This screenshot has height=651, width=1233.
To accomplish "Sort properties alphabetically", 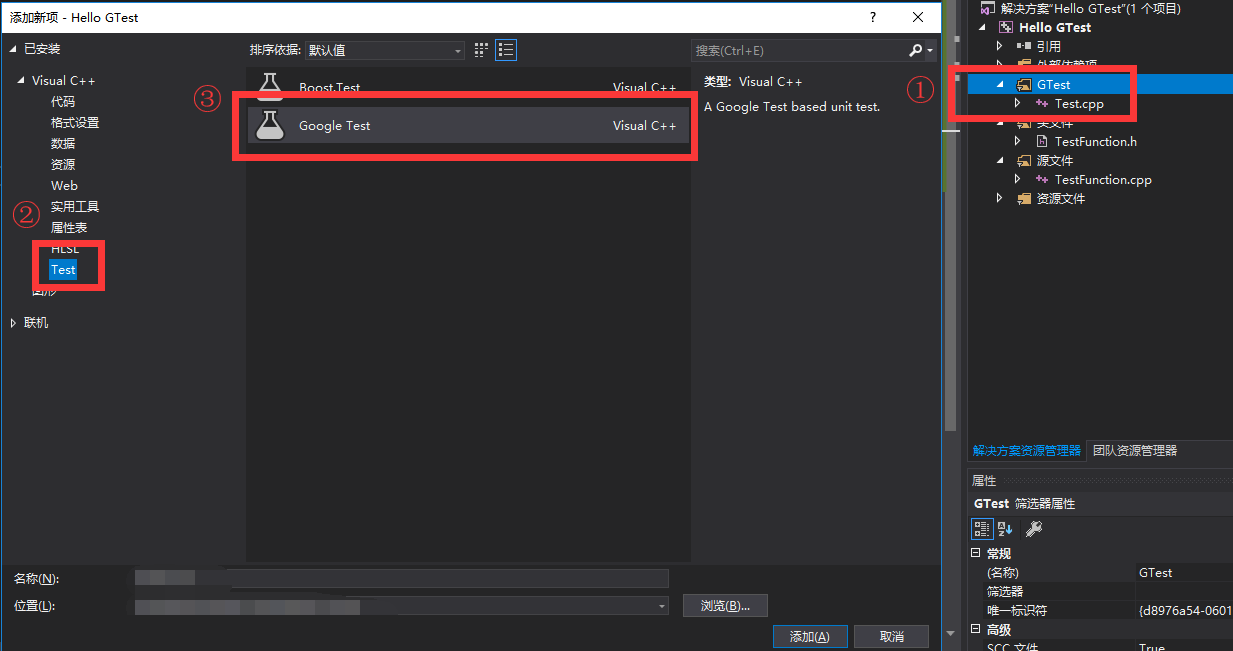I will pos(1005,528).
